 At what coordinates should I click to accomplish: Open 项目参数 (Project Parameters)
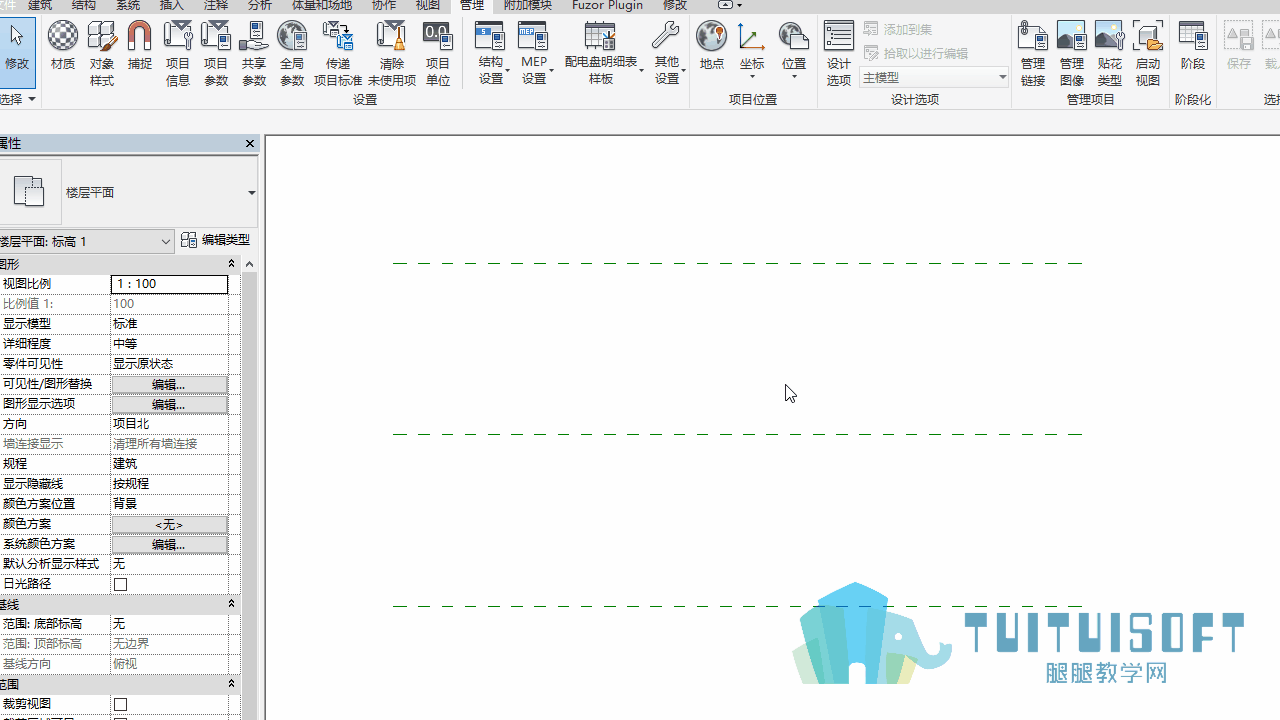216,53
